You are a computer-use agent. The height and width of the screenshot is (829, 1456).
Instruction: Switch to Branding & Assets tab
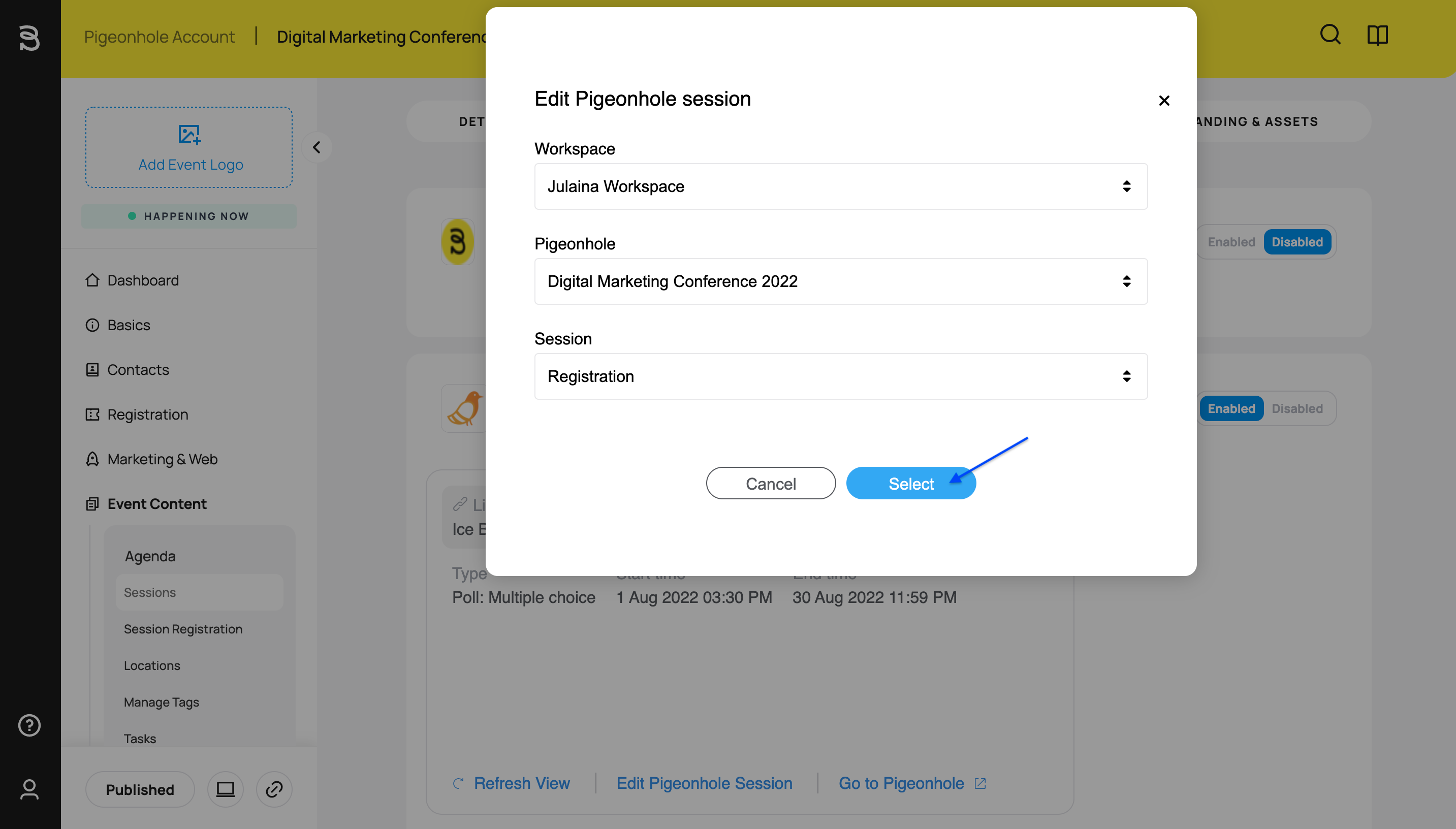click(x=1257, y=121)
